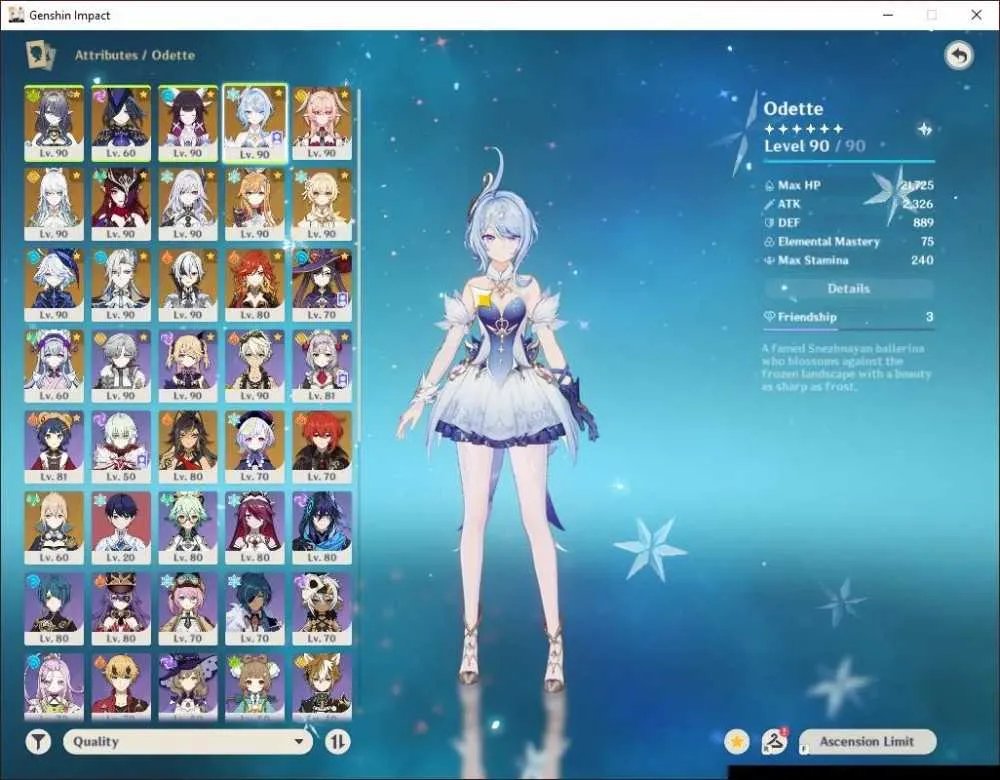Select the witch-hat character portrait at Lv. 70
Viewport: 1000px width, 780px height.
(322, 285)
